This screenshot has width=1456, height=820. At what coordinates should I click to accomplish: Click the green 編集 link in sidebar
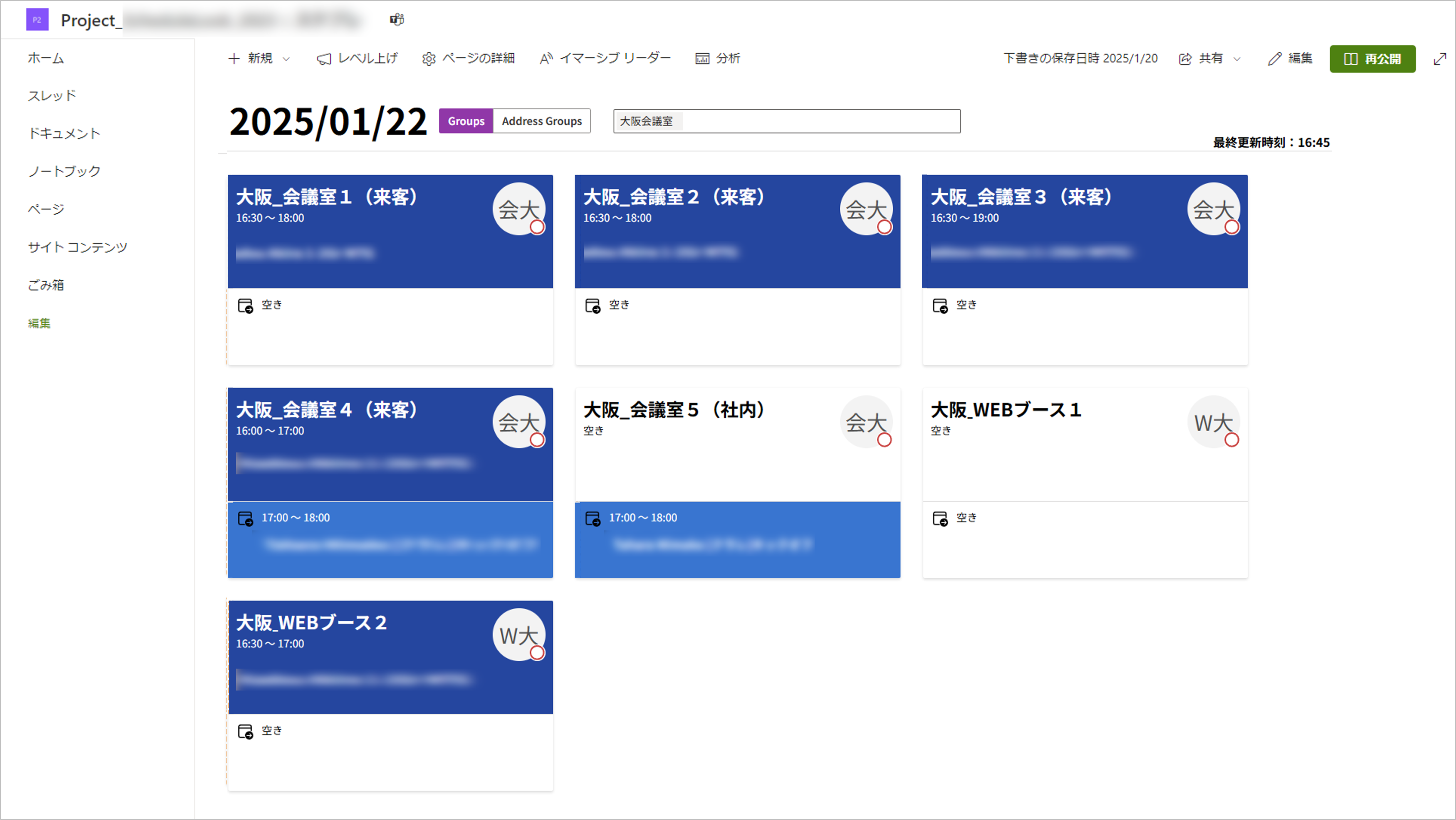coord(39,323)
